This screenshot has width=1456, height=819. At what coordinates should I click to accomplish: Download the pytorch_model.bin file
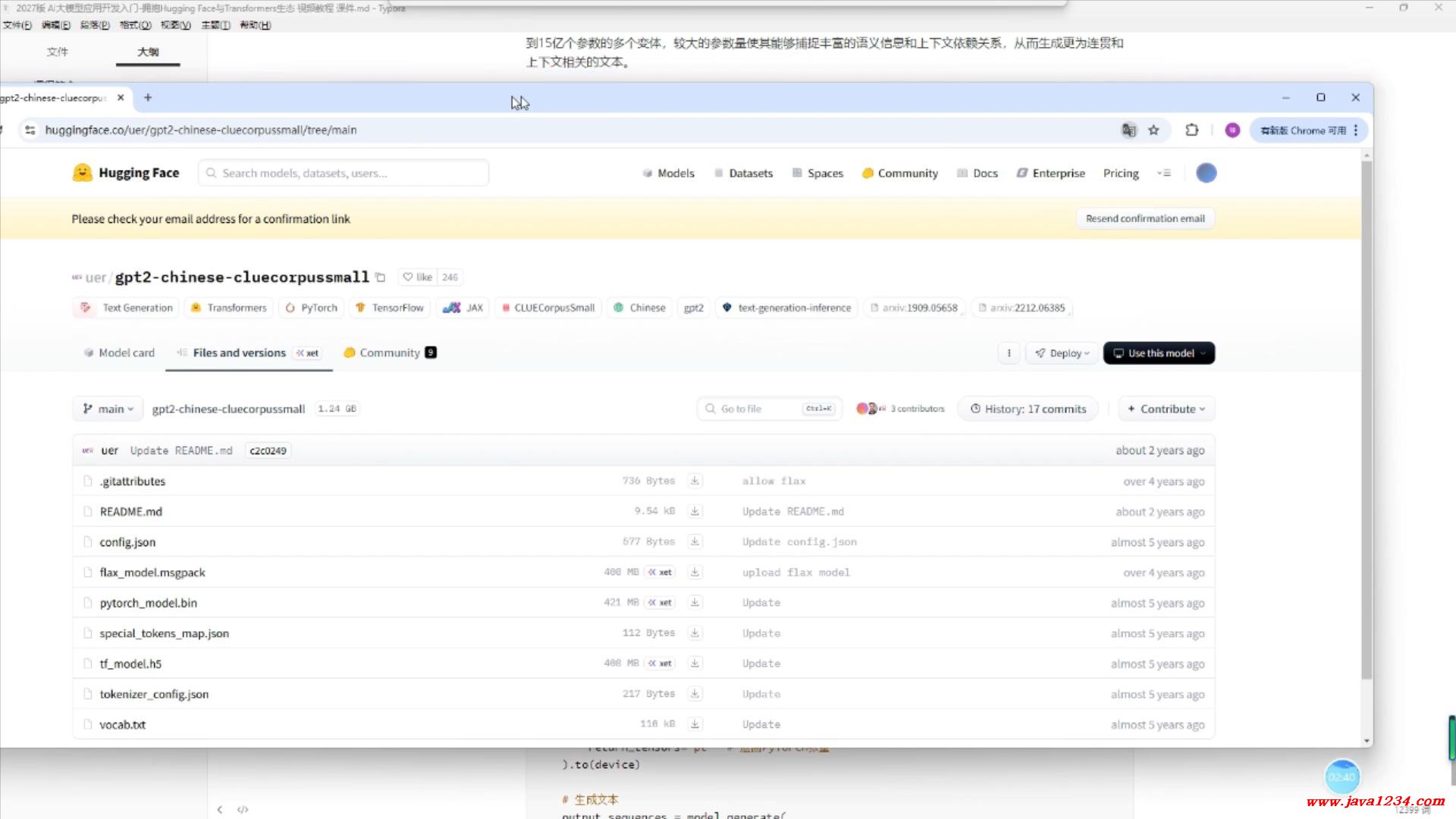pos(695,603)
